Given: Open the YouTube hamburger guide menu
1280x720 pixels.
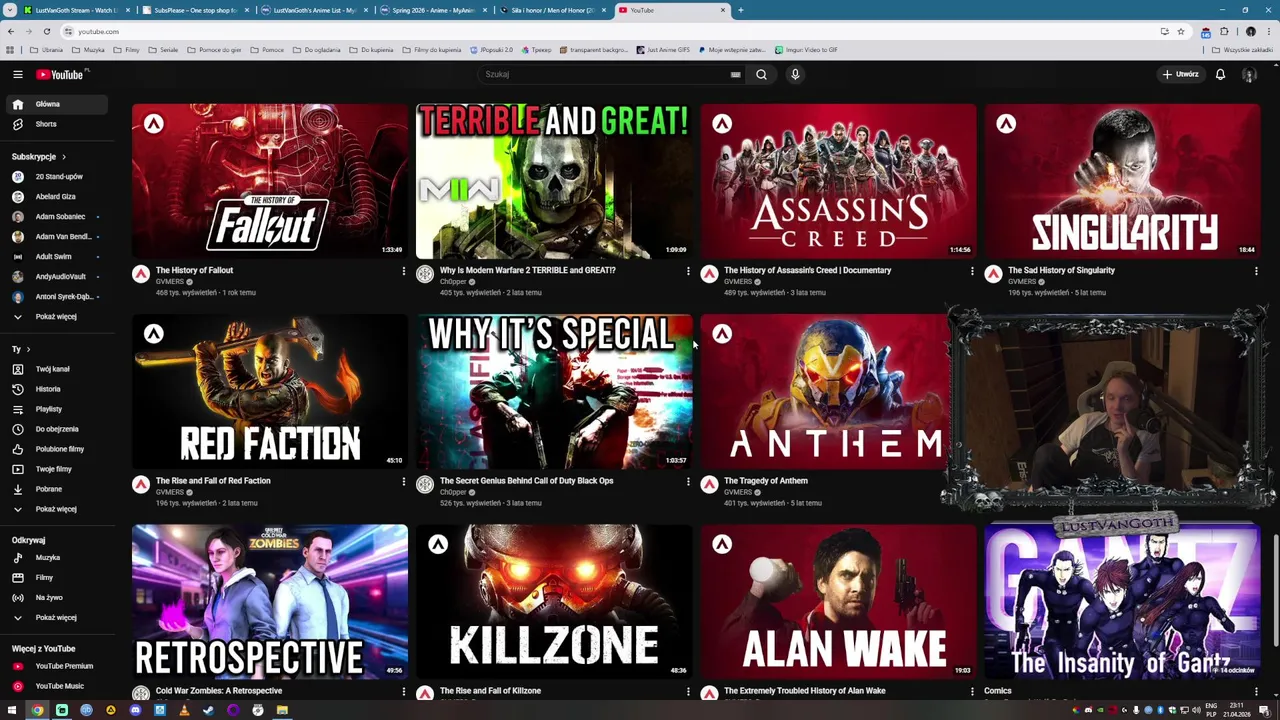Looking at the screenshot, I should 17,74.
